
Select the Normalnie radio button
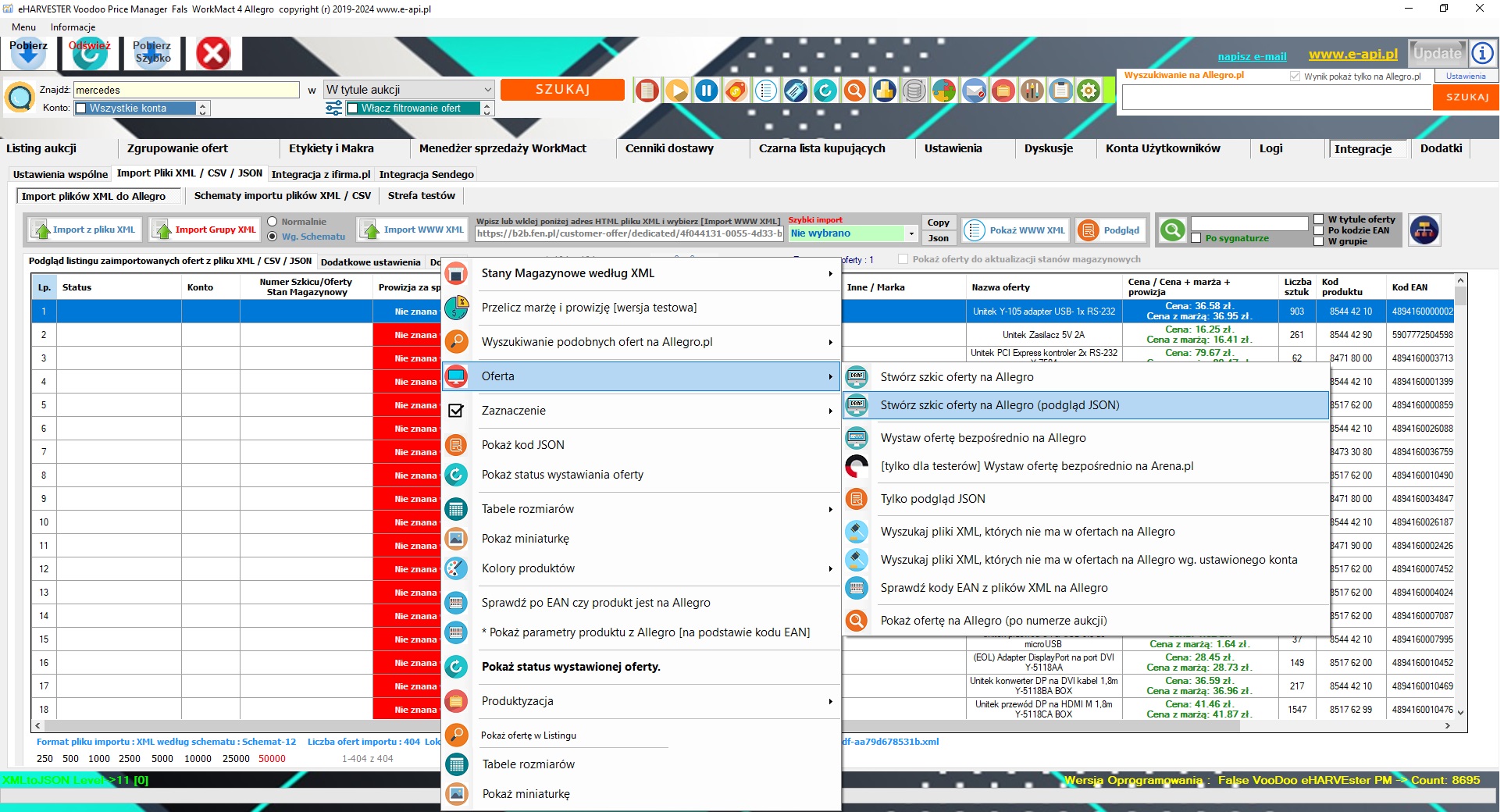273,222
